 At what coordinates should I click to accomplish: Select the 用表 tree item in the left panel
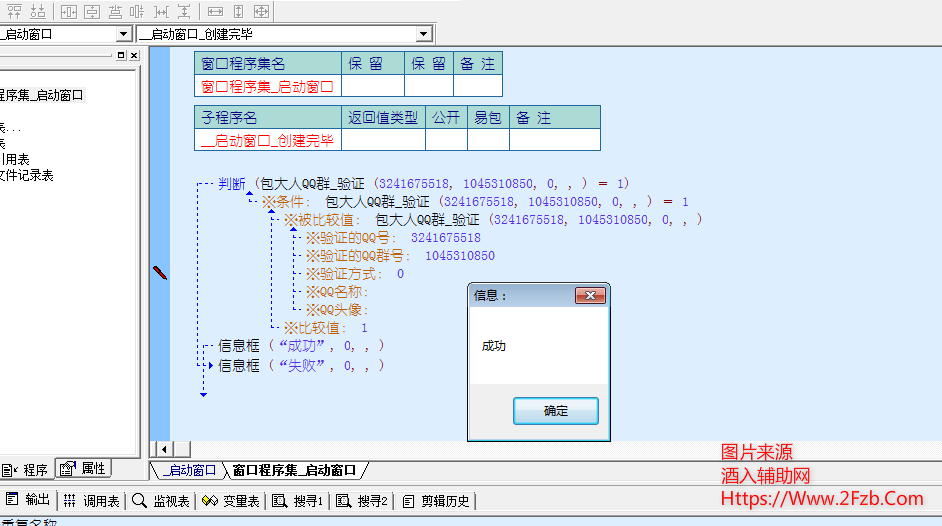tap(15, 159)
